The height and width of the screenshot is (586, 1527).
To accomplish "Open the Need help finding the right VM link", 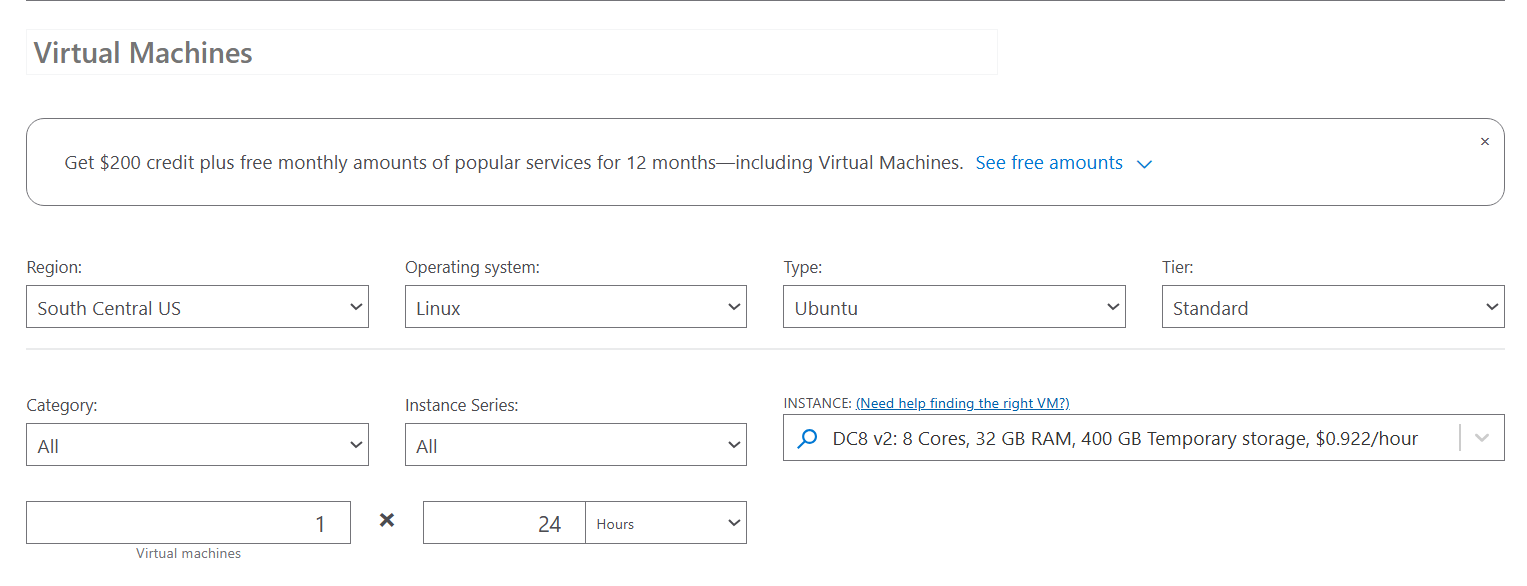I will [x=962, y=404].
